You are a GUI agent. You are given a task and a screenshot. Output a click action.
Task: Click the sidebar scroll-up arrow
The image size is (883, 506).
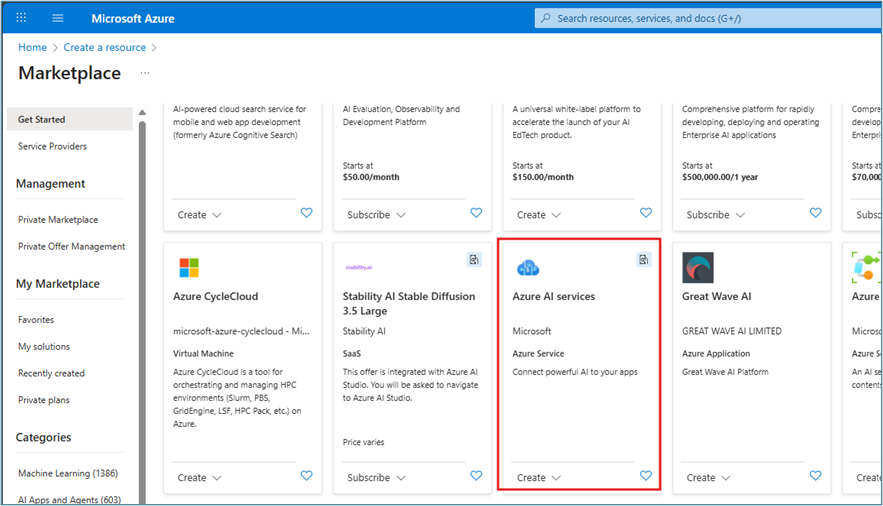click(x=142, y=112)
